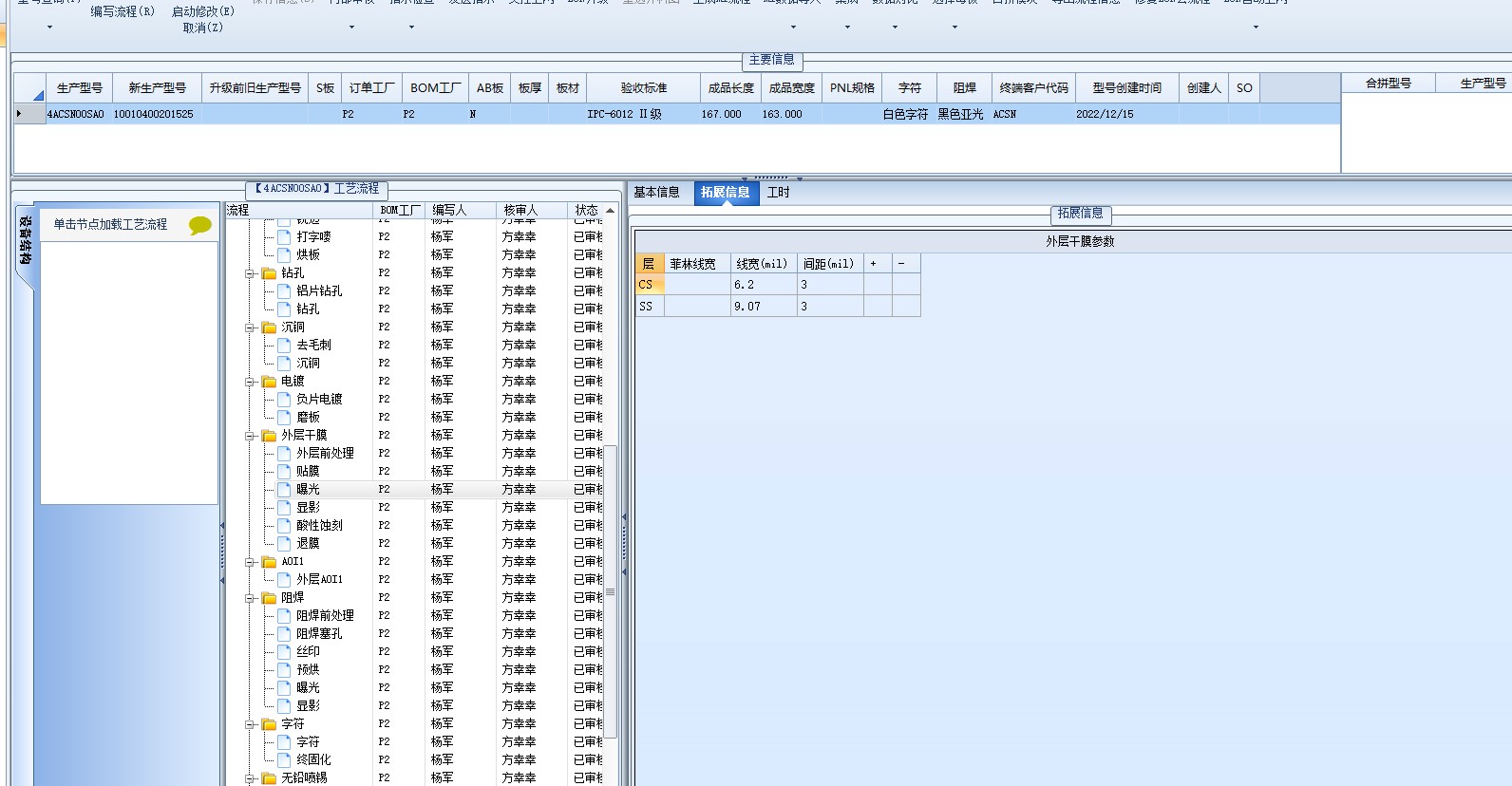This screenshot has width=1512, height=786.
Task: Click the document icon beside 负片电镀
Action: (x=284, y=399)
